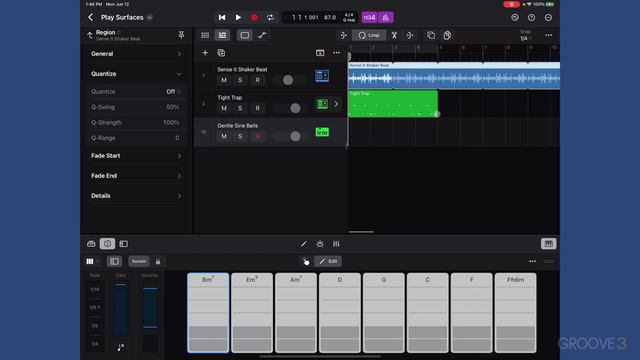The height and width of the screenshot is (360, 640).
Task: Tap the tempo value 87.0
Action: click(330, 18)
